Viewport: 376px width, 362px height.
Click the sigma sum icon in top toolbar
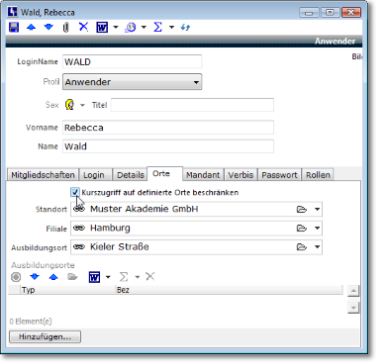(x=158, y=27)
